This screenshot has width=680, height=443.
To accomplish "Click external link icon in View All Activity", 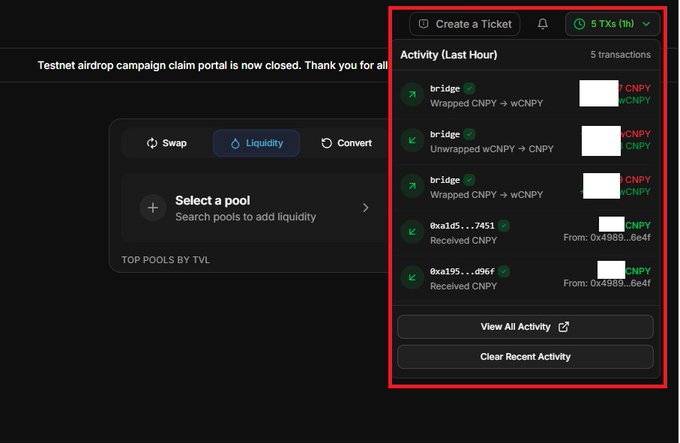I will (563, 327).
